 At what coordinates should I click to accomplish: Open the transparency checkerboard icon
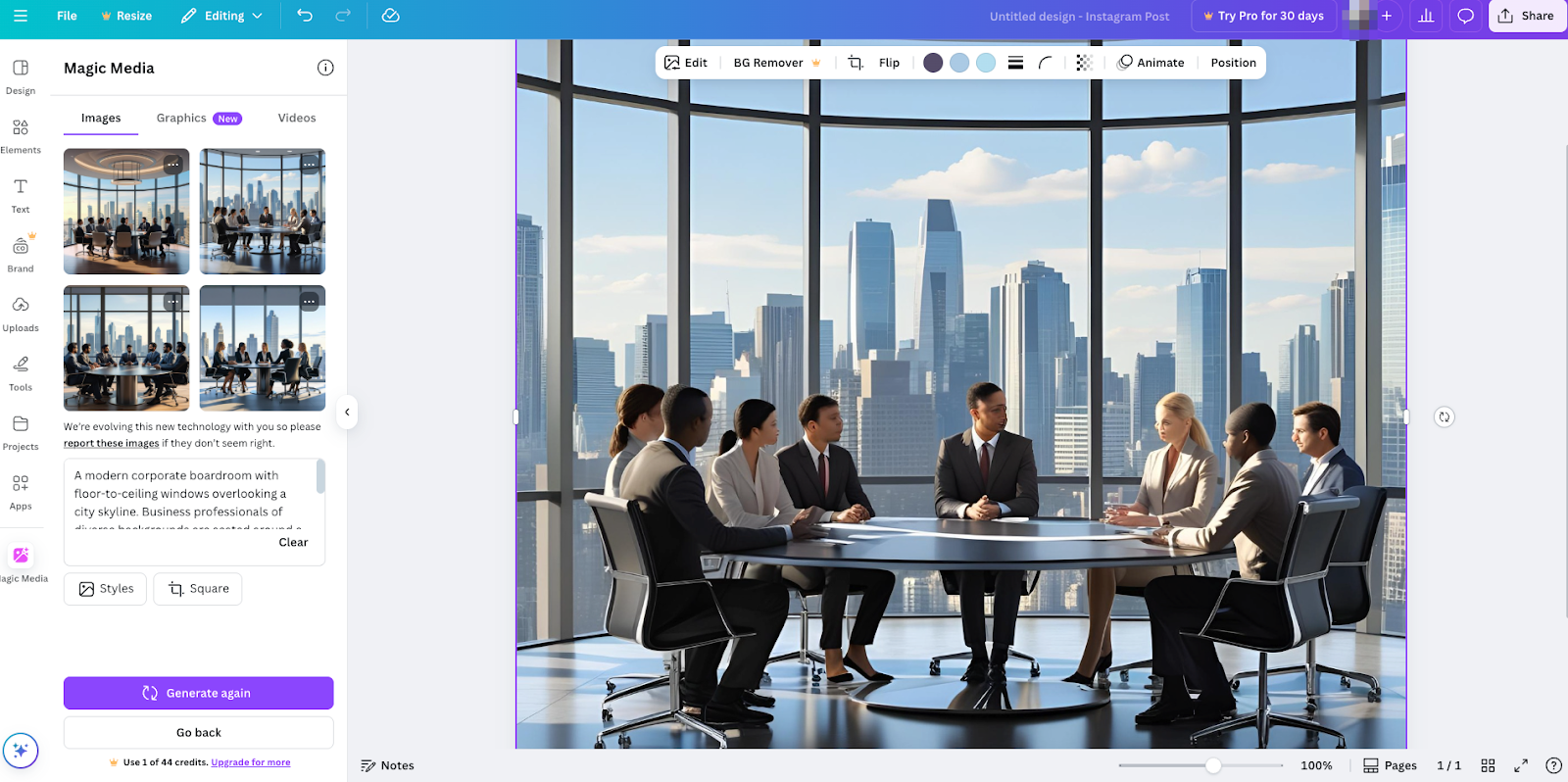click(1084, 63)
